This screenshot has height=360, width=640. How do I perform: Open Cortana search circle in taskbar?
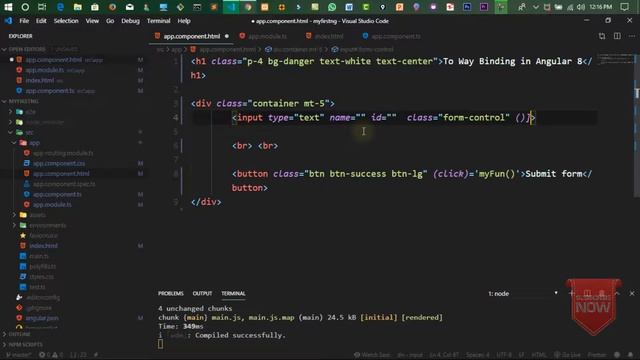25,7
